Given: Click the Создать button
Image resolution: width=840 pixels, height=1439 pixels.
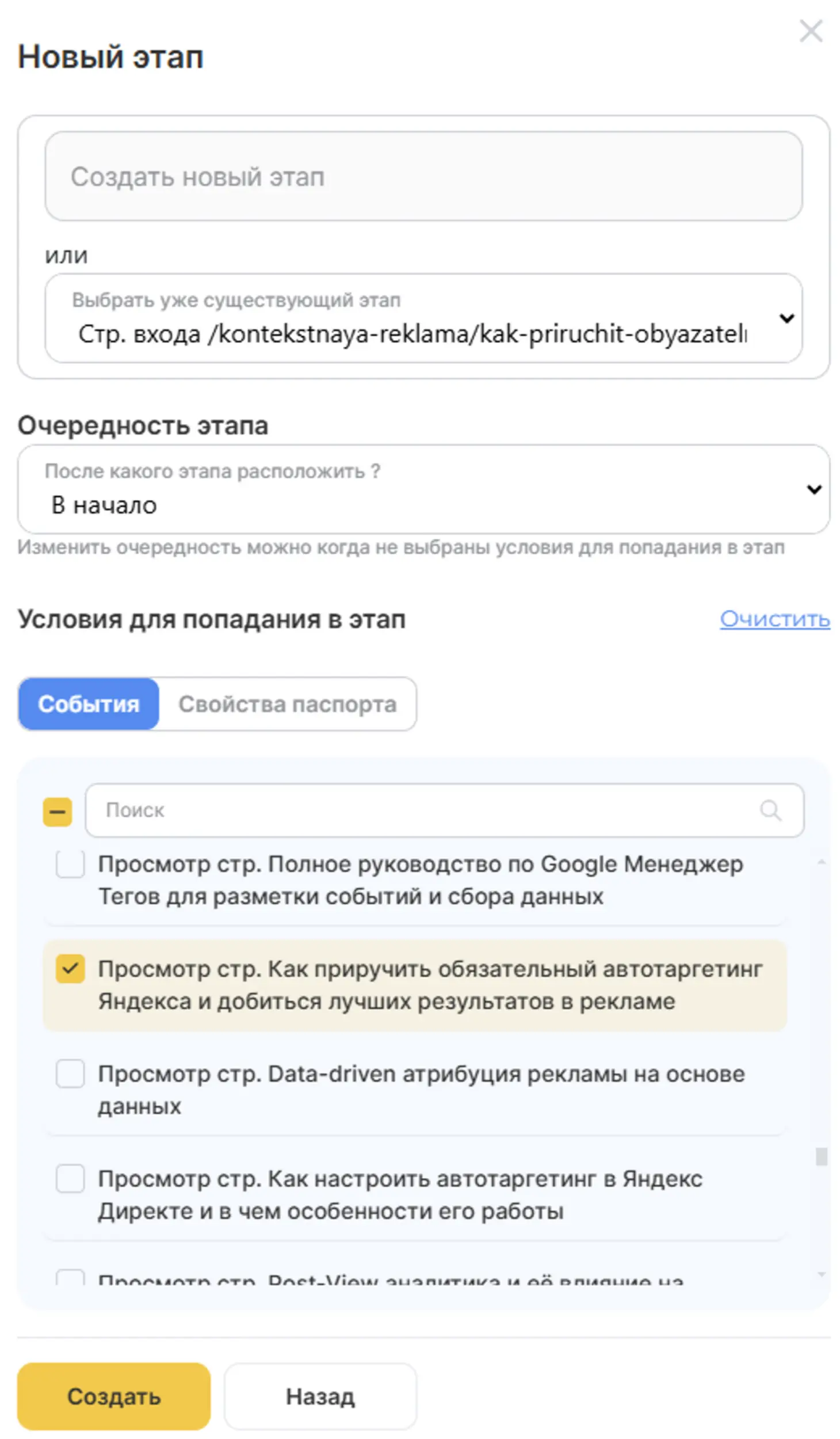Looking at the screenshot, I should click(x=114, y=1396).
